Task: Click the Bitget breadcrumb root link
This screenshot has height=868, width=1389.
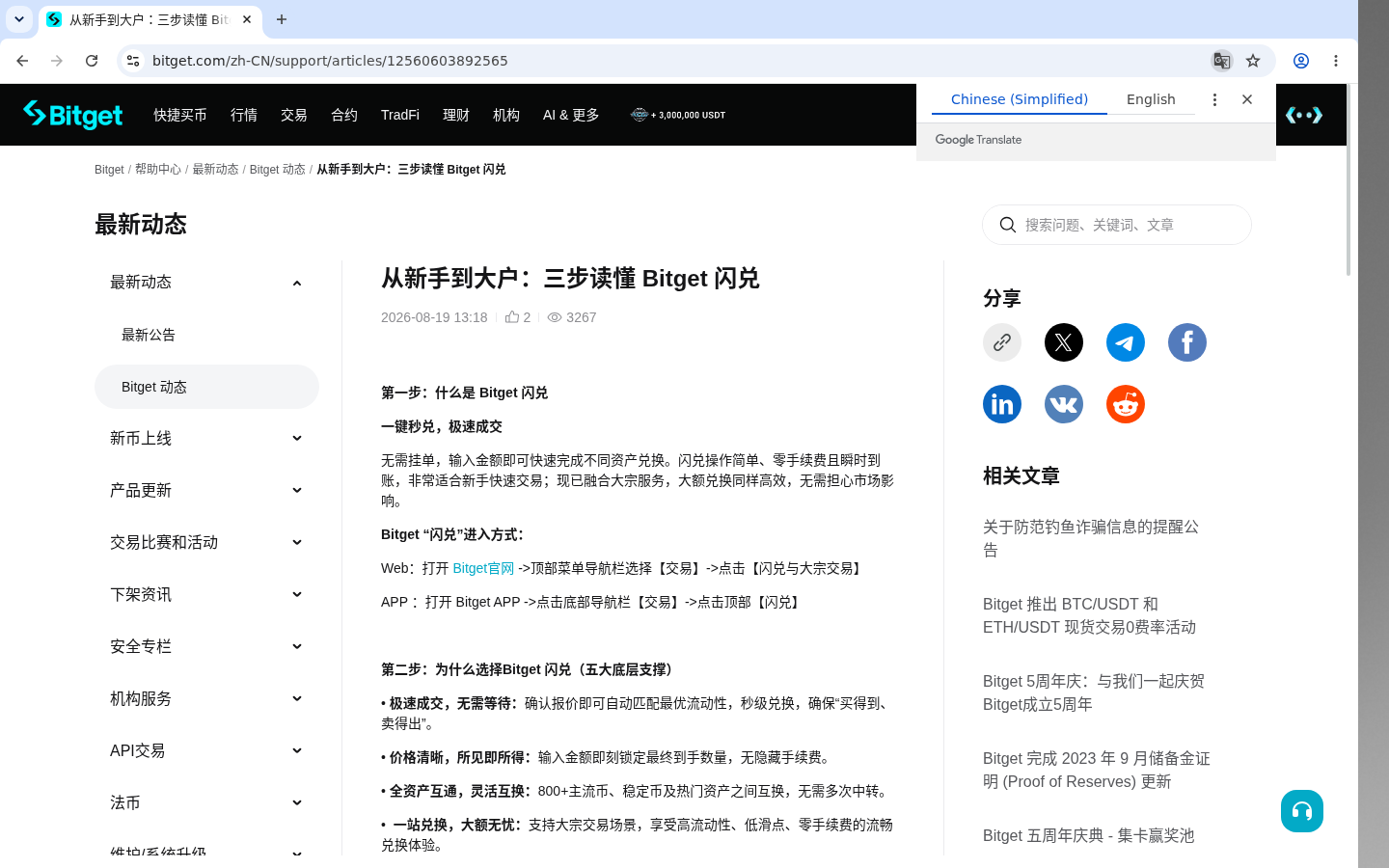Action: 109,169
